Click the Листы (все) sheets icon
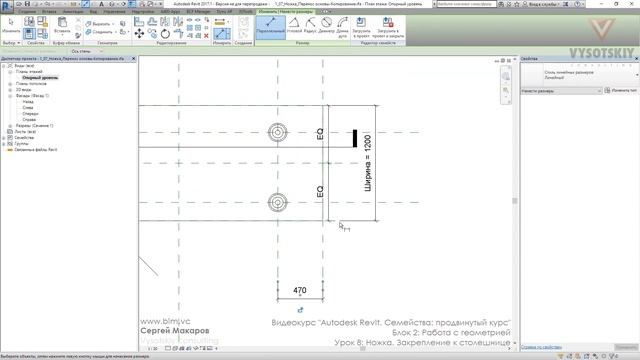Image resolution: width=640 pixels, height=360 pixels. click(x=10, y=132)
